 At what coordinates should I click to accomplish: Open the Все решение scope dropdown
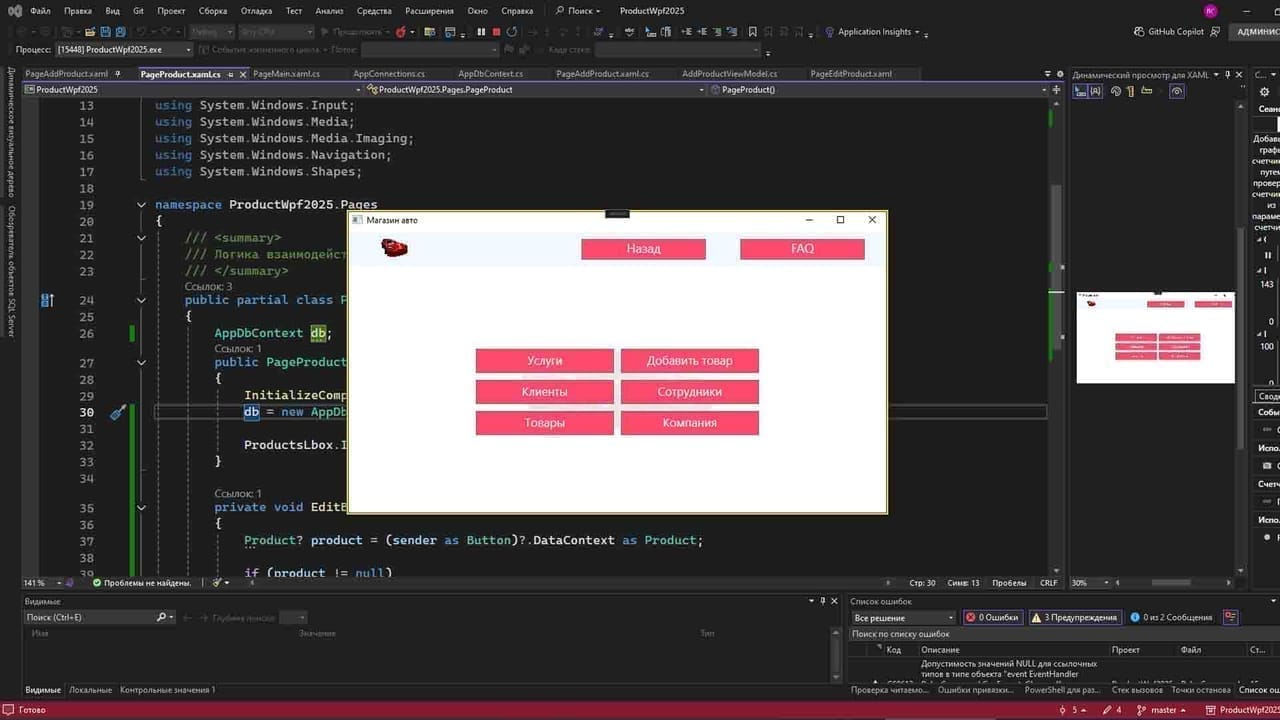(x=903, y=617)
